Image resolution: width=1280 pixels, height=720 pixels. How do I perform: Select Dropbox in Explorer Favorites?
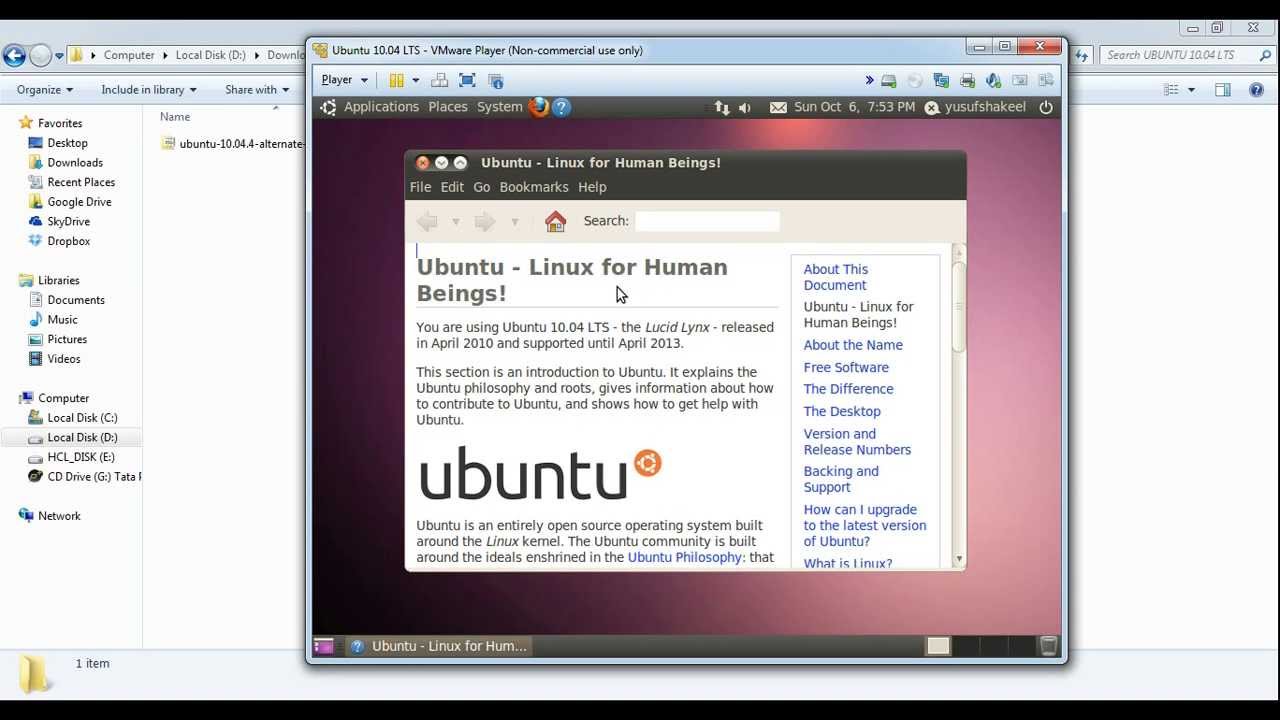pyautogui.click(x=69, y=241)
